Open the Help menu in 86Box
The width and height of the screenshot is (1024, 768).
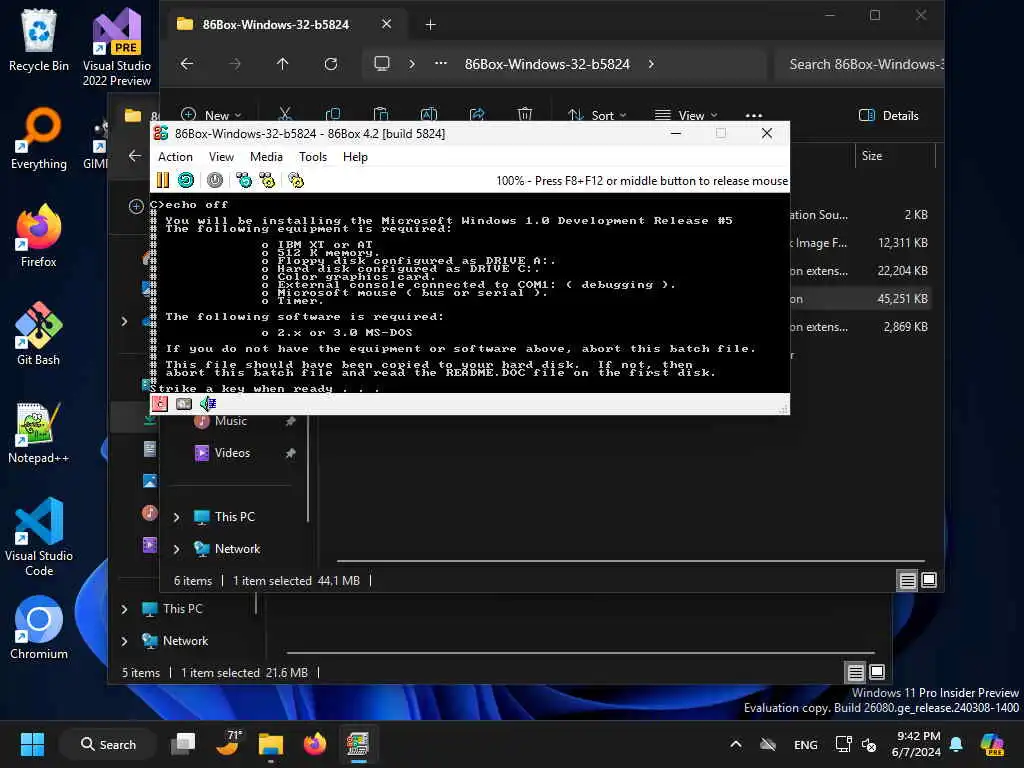(355, 157)
